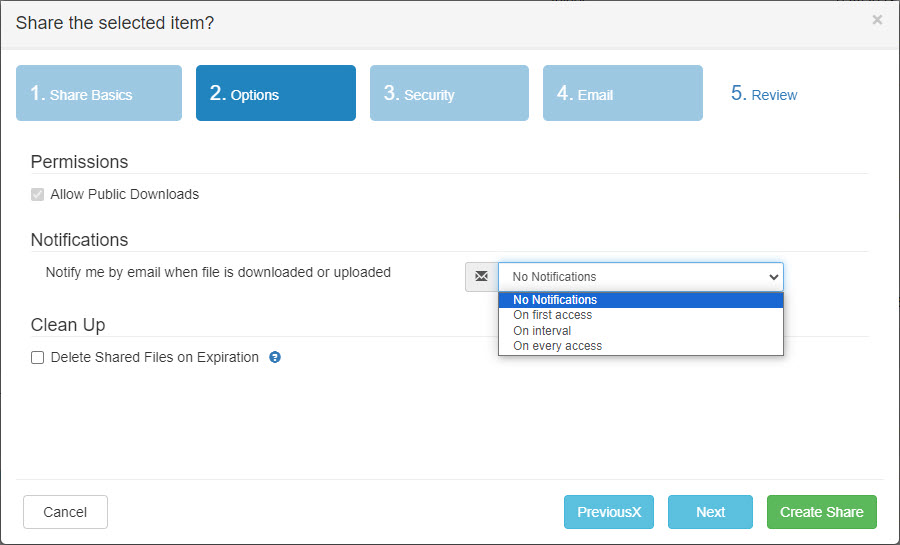Choose highlighted No Notifications option in list

[641, 300]
